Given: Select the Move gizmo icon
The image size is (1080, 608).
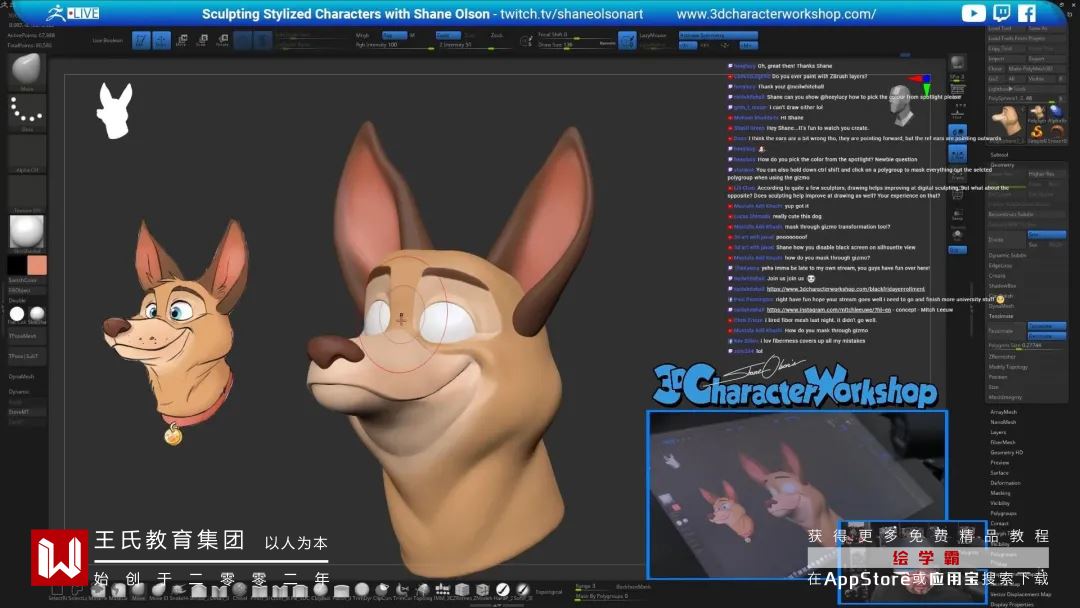Looking at the screenshot, I should point(182,41).
